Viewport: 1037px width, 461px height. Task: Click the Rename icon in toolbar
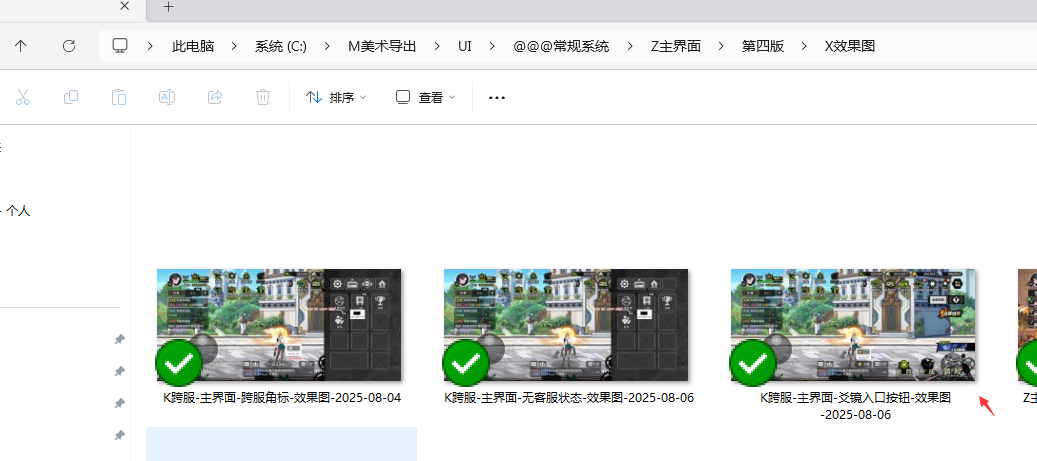pyautogui.click(x=167, y=97)
